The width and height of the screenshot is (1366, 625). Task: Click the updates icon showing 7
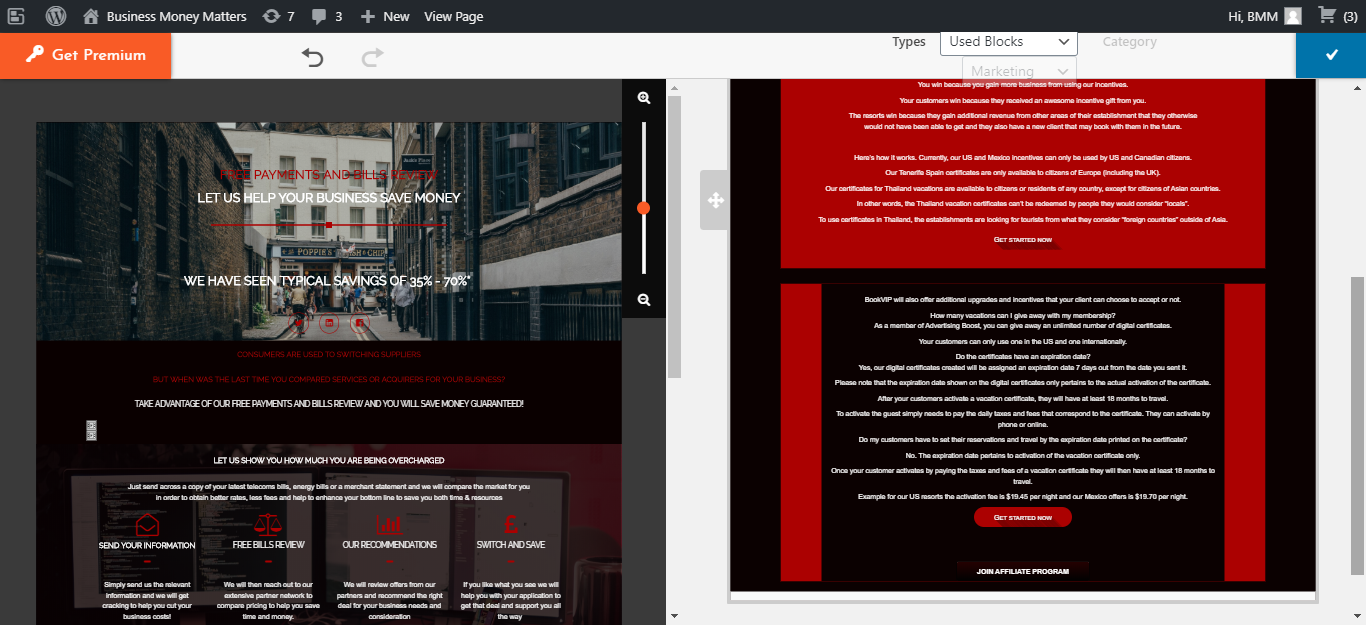(x=278, y=16)
